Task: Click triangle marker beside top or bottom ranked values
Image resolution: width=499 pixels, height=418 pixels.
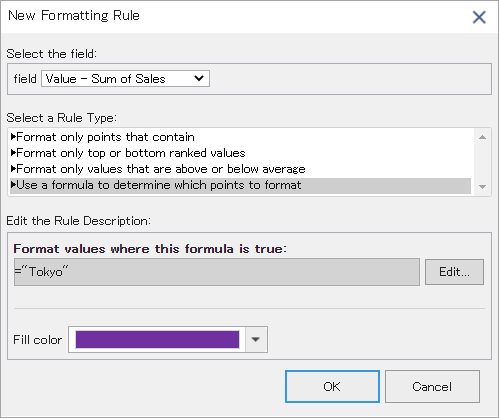Action: [13, 153]
